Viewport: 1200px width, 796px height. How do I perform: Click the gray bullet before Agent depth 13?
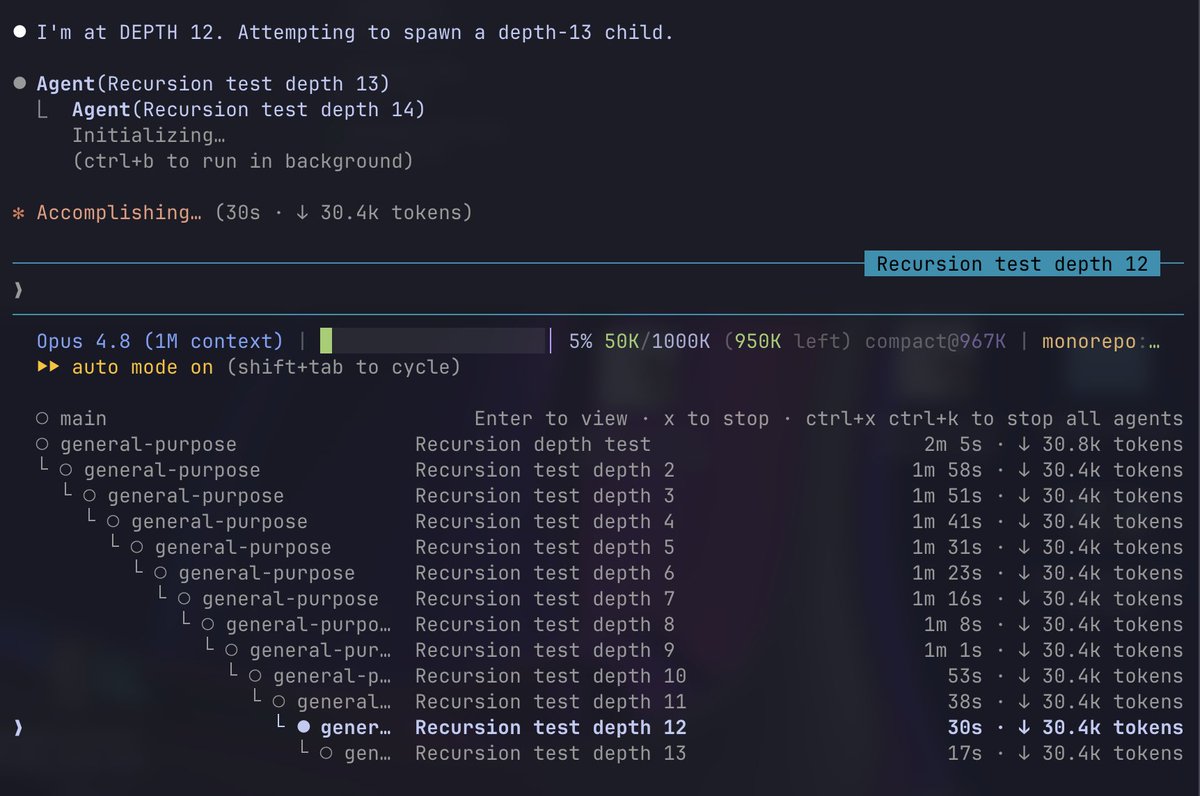tap(18, 84)
